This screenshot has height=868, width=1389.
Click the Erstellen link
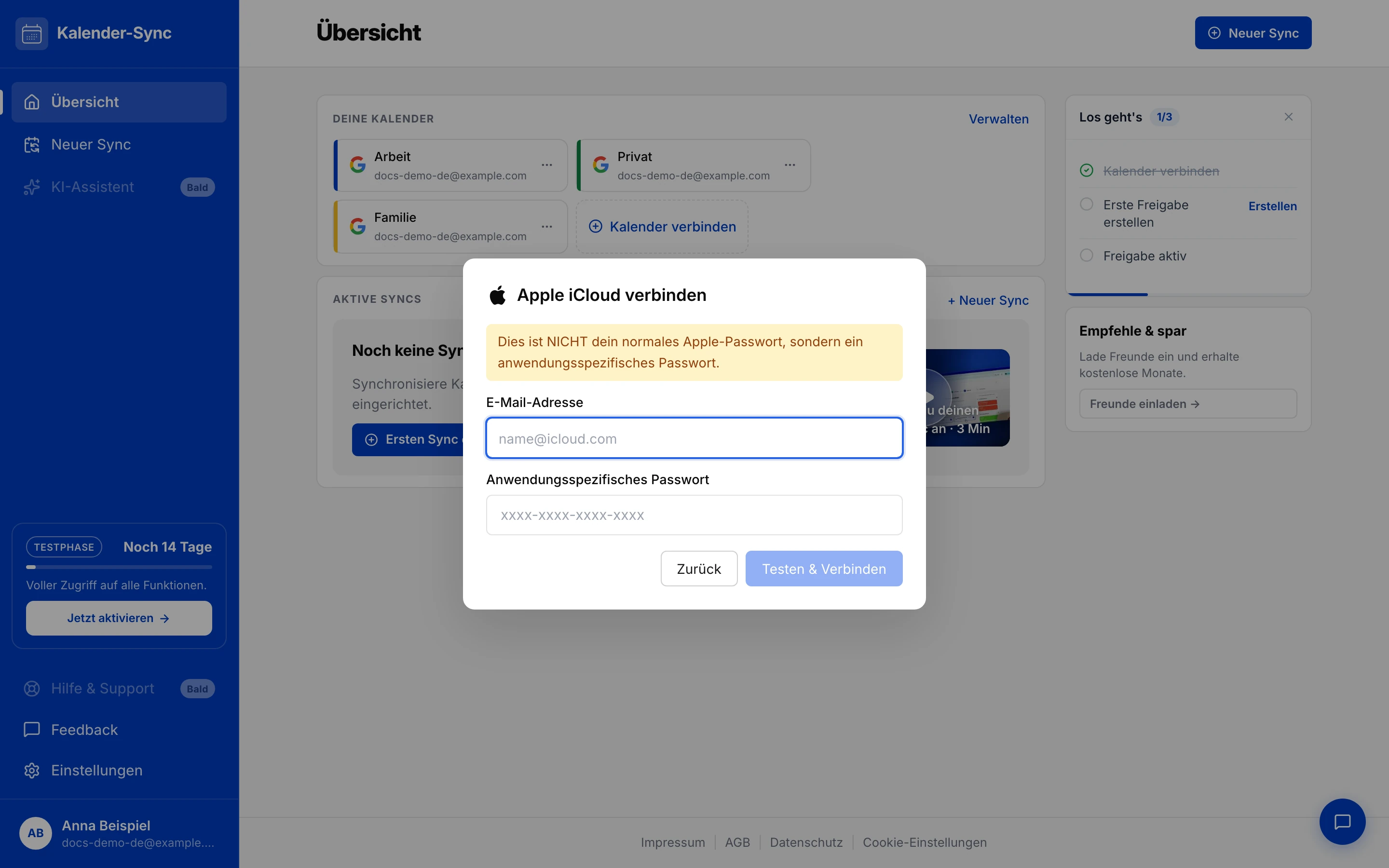point(1272,206)
